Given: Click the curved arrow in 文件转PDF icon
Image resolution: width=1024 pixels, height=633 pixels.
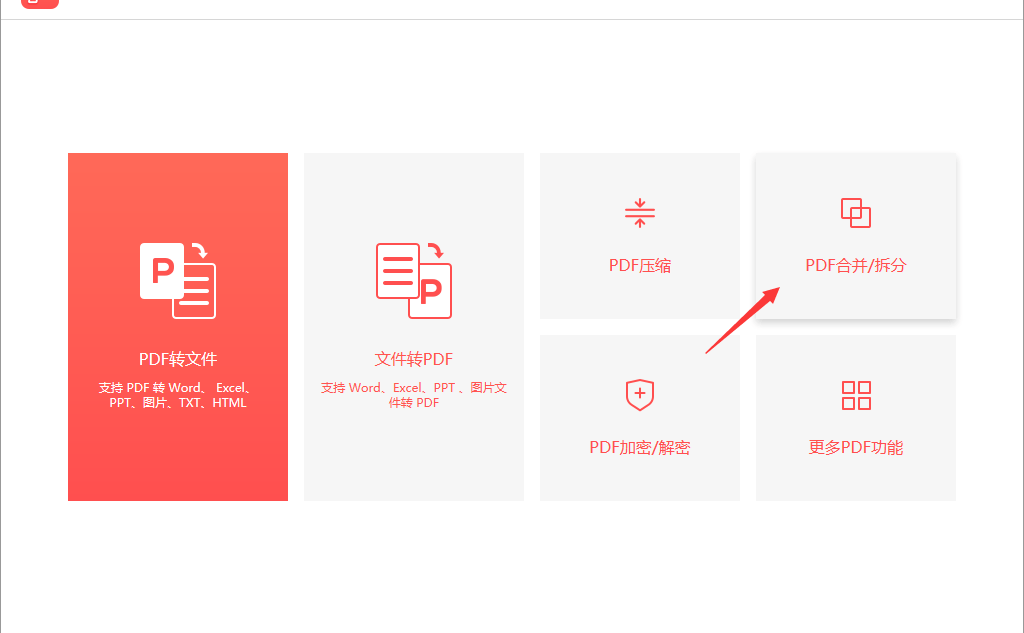Looking at the screenshot, I should (436, 250).
